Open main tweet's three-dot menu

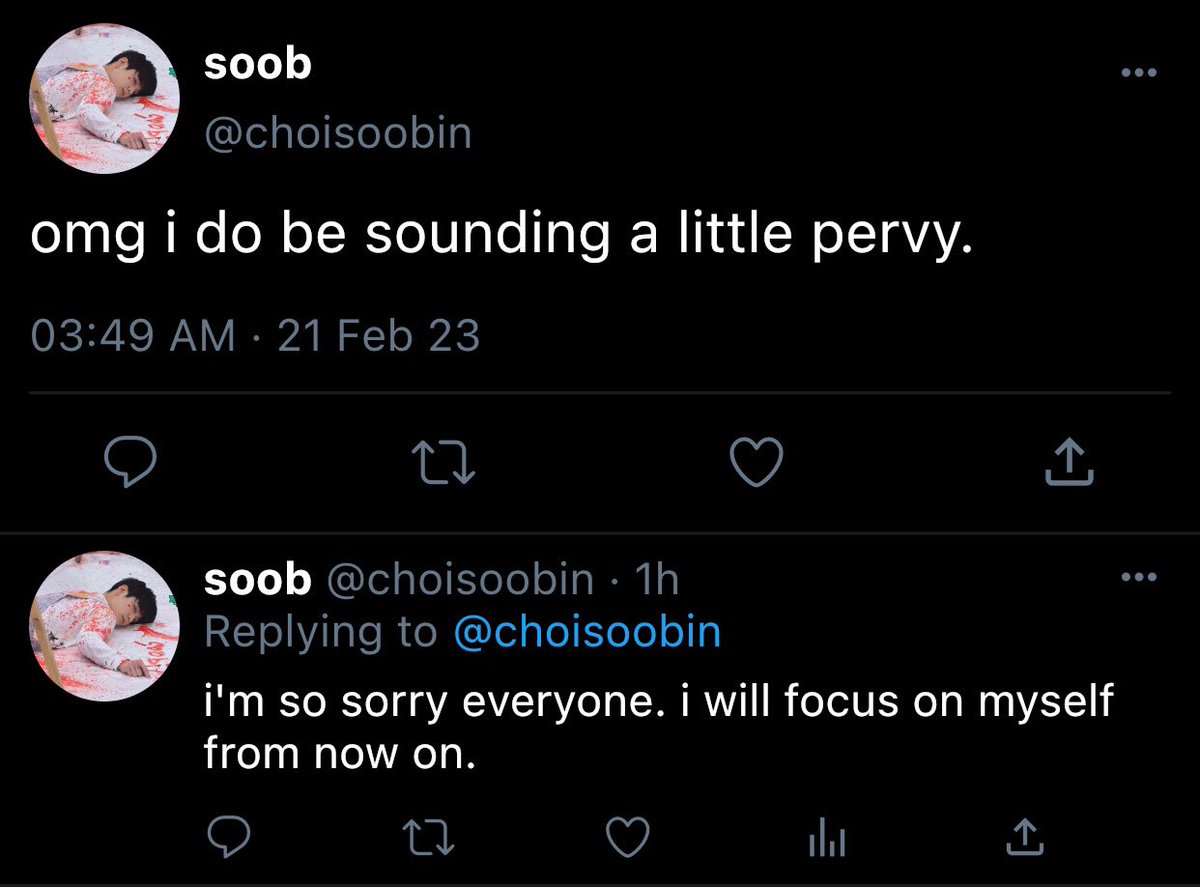[x=1138, y=73]
